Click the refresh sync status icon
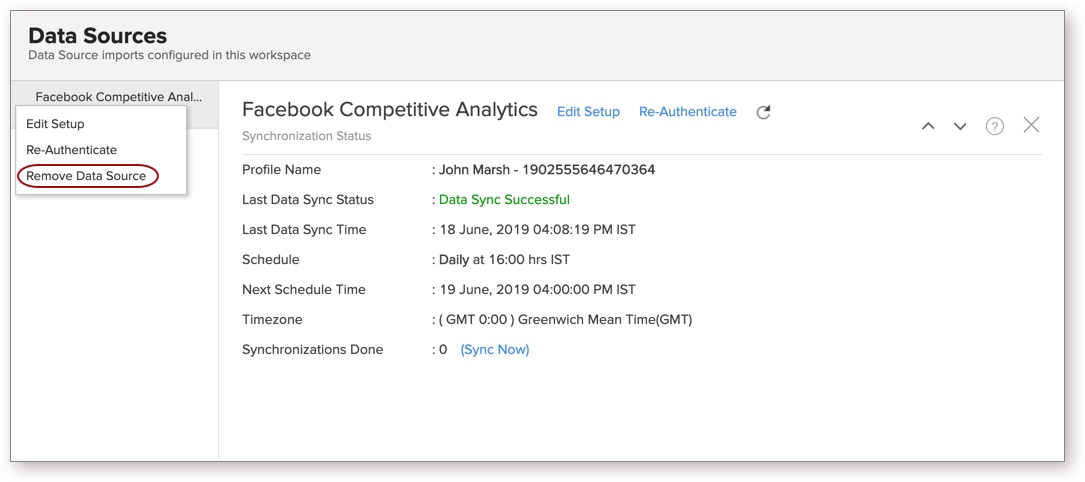The width and height of the screenshot is (1085, 482). click(x=763, y=112)
